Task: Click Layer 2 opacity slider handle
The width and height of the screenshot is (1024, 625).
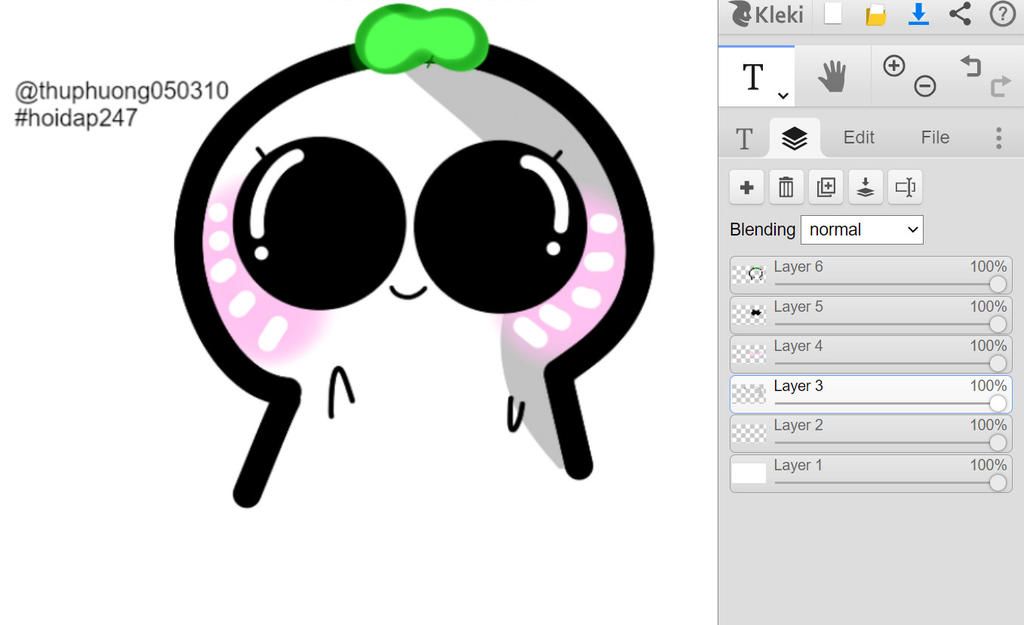Action: [x=997, y=443]
